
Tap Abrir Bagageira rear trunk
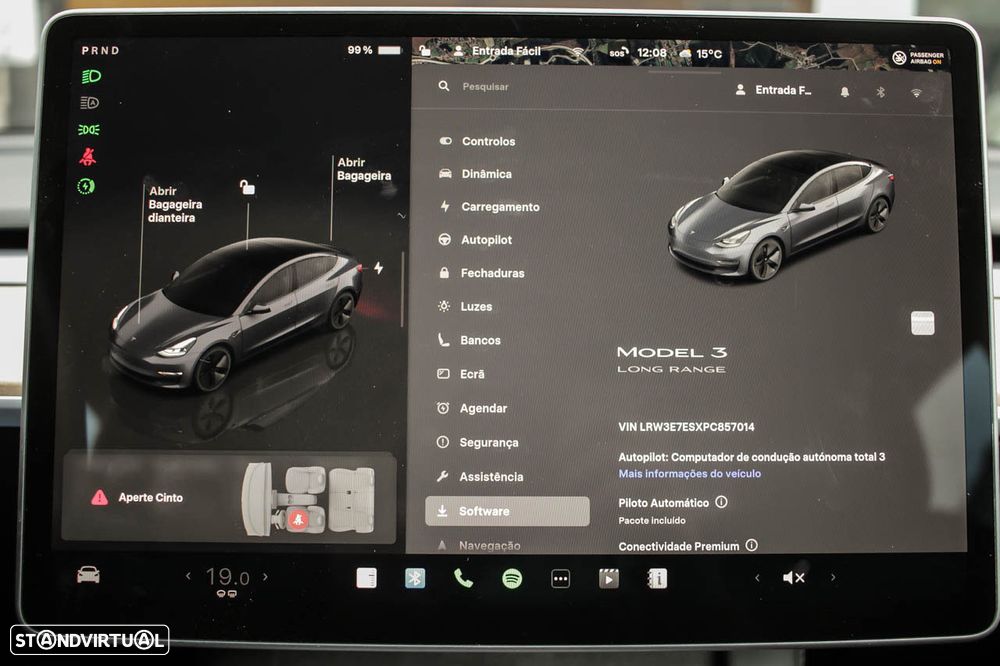[364, 170]
